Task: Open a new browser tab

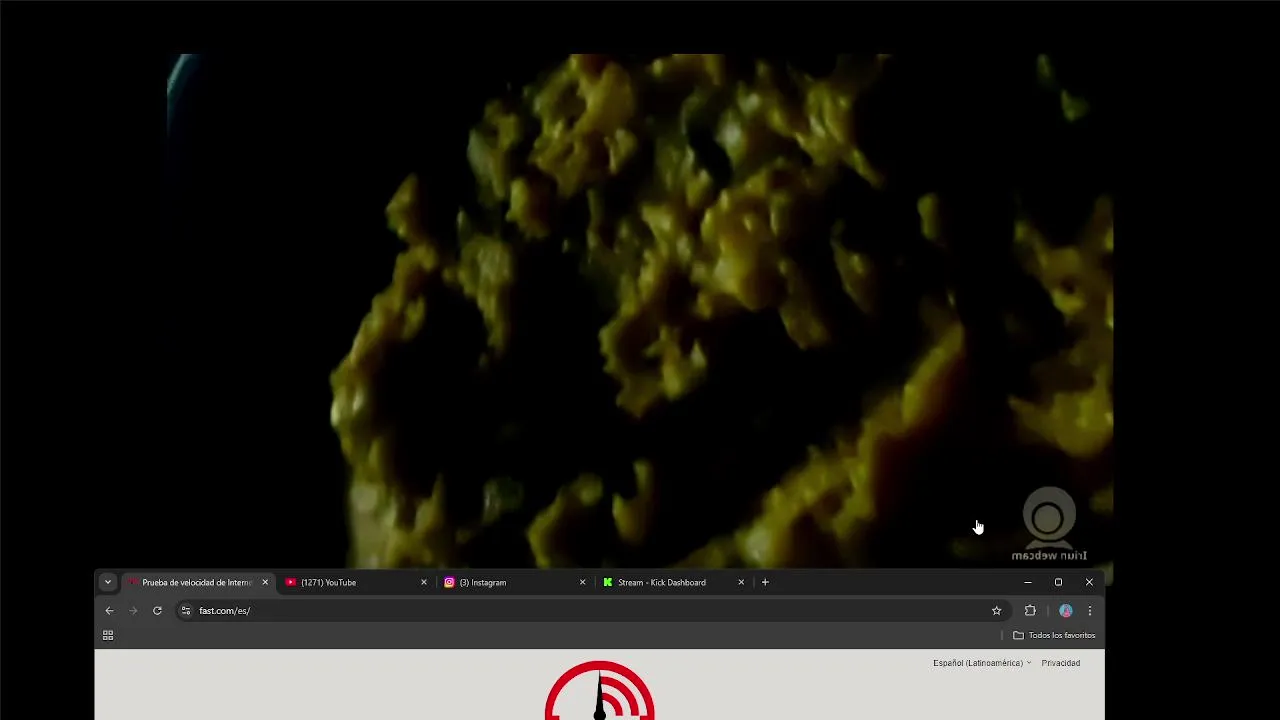Action: (765, 582)
